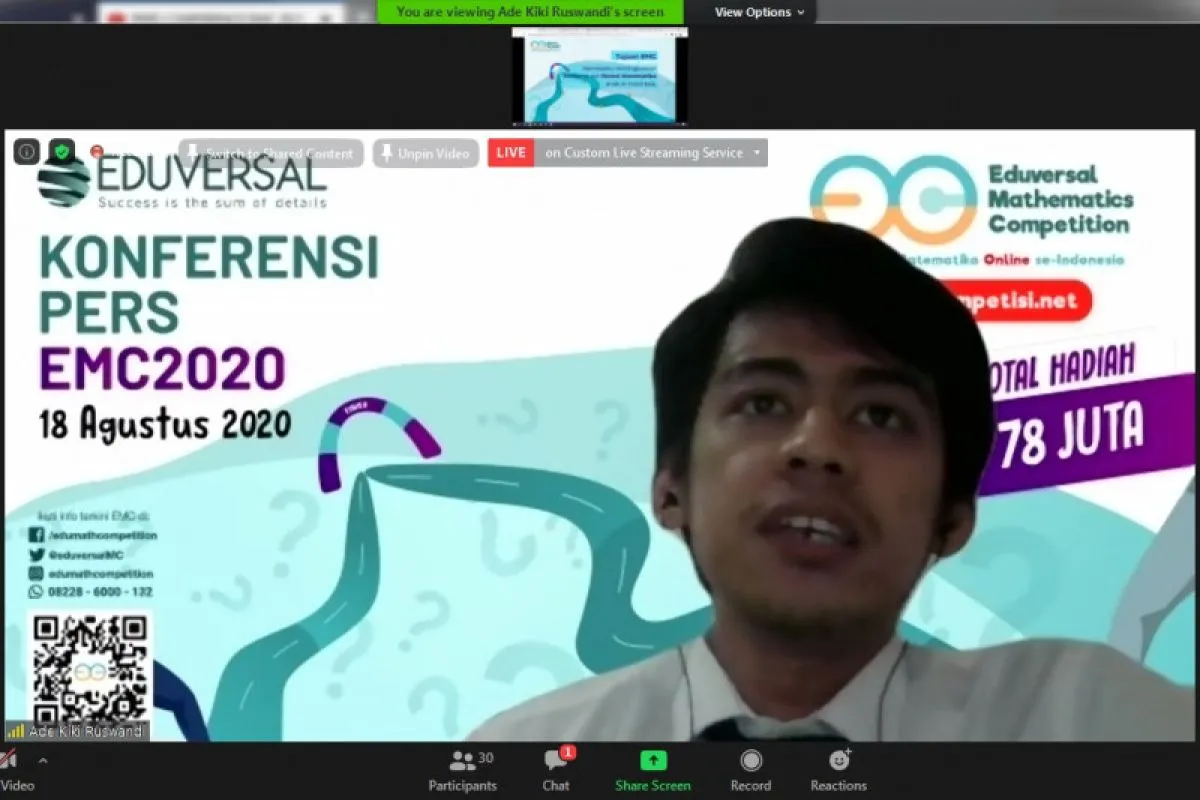Click the "KONFERENSI" heading word

tap(209, 257)
